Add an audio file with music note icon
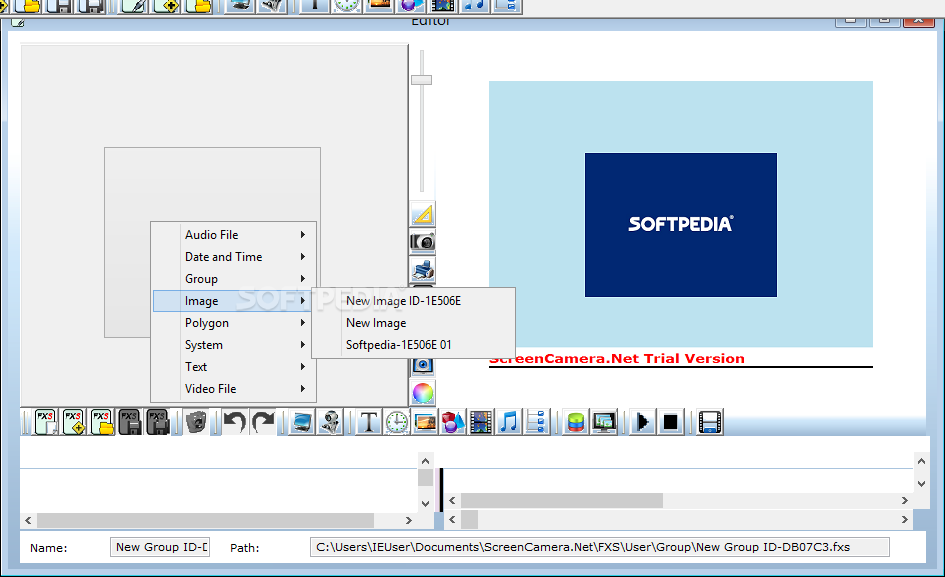 [509, 422]
